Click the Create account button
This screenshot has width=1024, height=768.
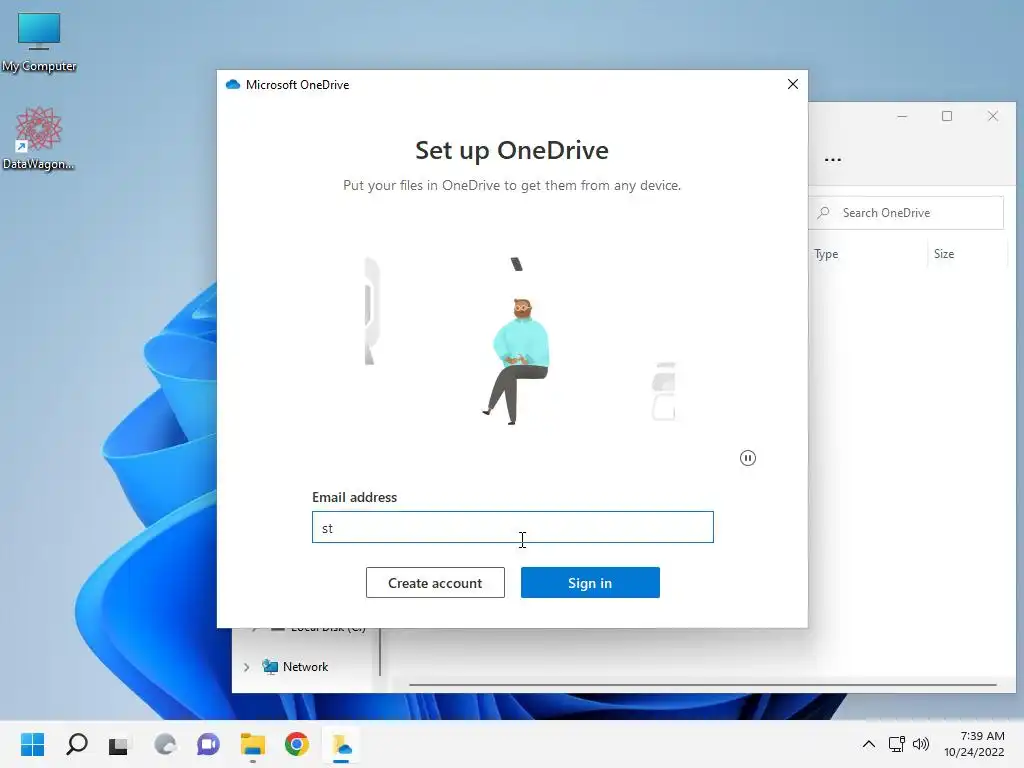pyautogui.click(x=435, y=583)
